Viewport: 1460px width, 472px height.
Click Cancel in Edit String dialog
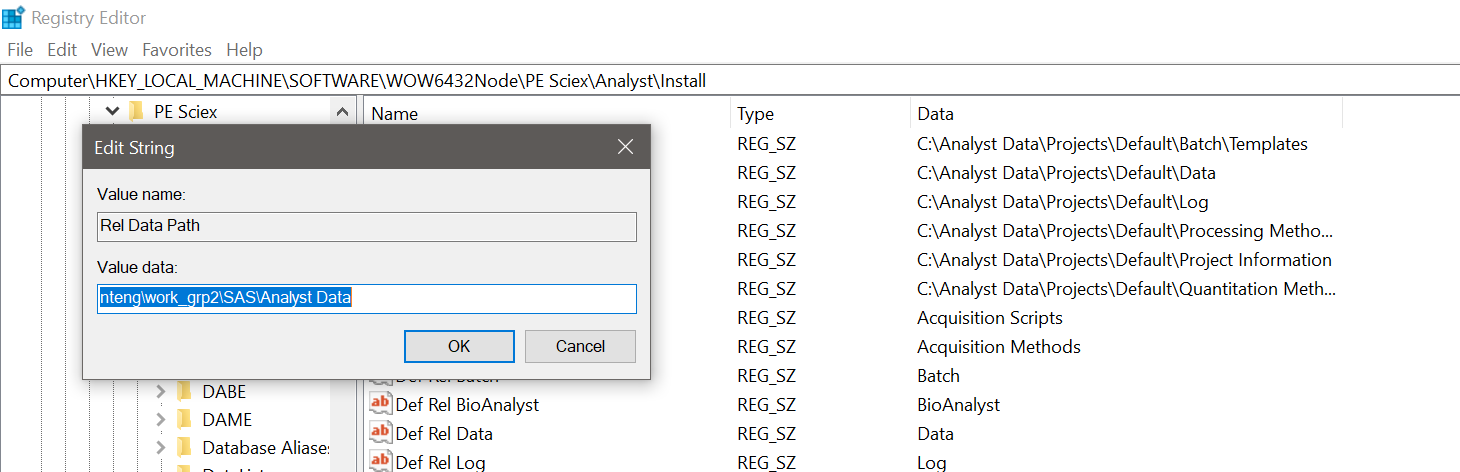580,346
